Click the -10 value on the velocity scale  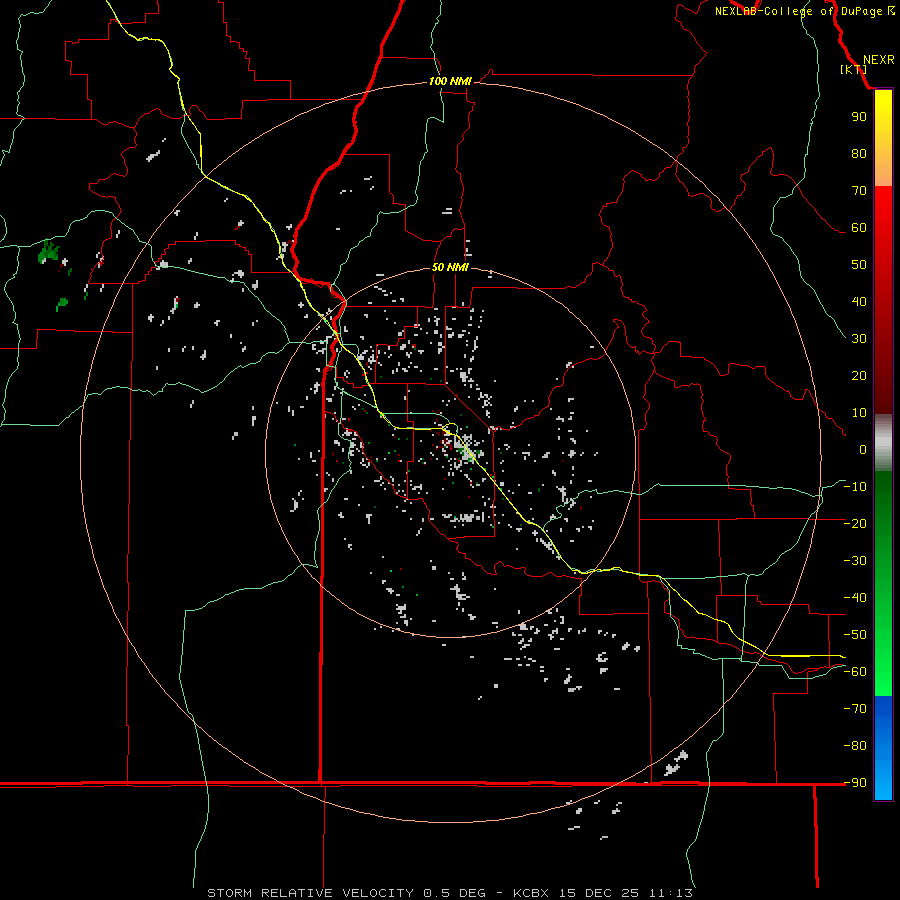tap(855, 487)
